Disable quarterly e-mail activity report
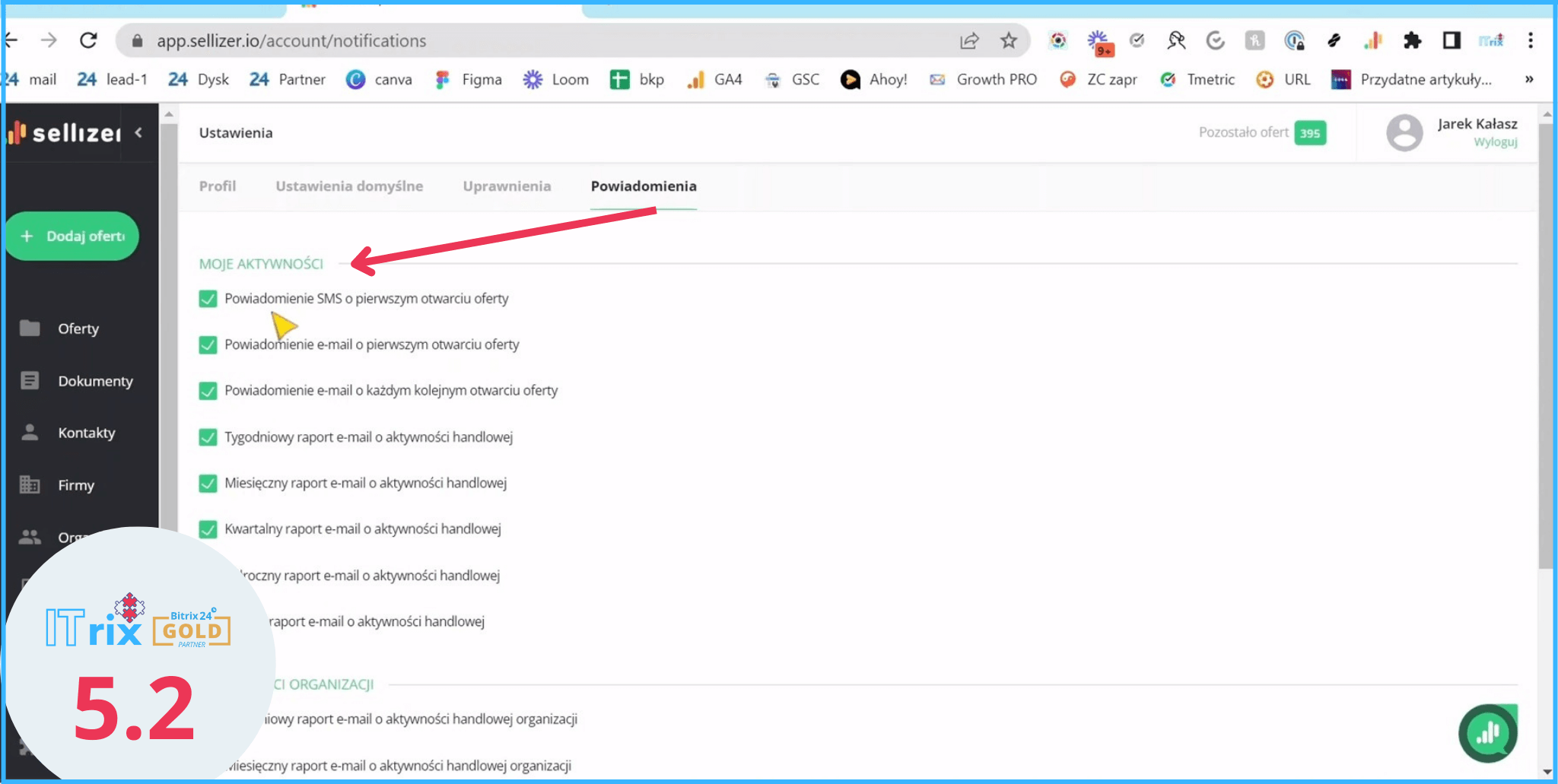The height and width of the screenshot is (784, 1558). tap(208, 529)
